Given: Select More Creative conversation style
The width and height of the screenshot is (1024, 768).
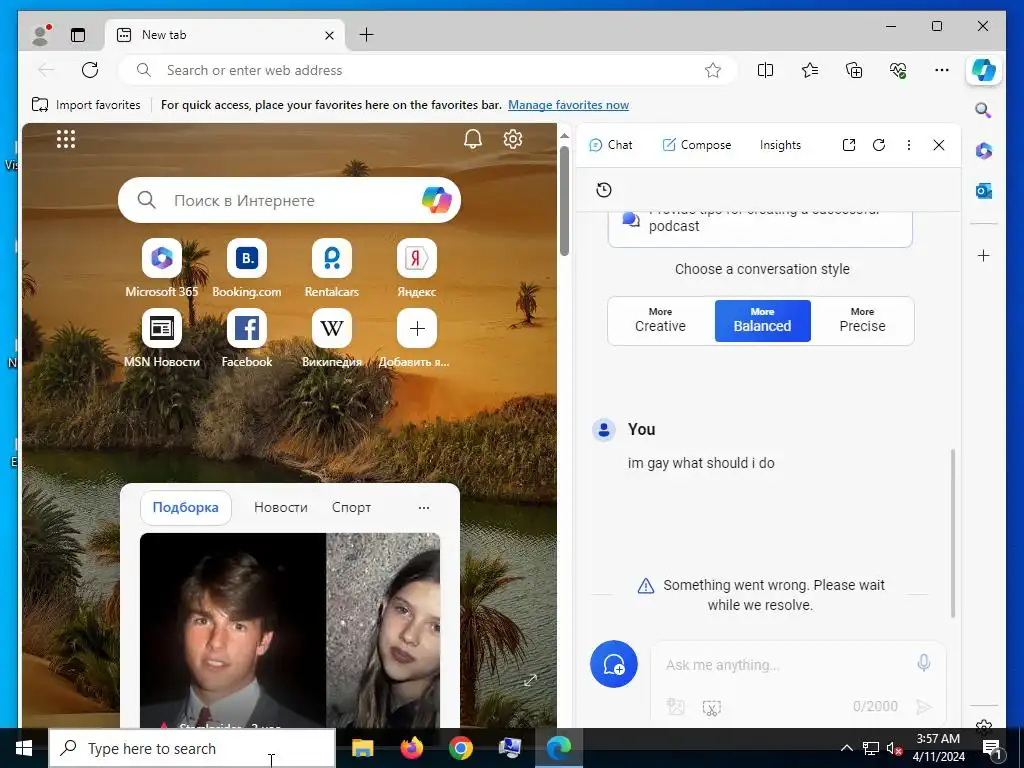Looking at the screenshot, I should coord(660,321).
